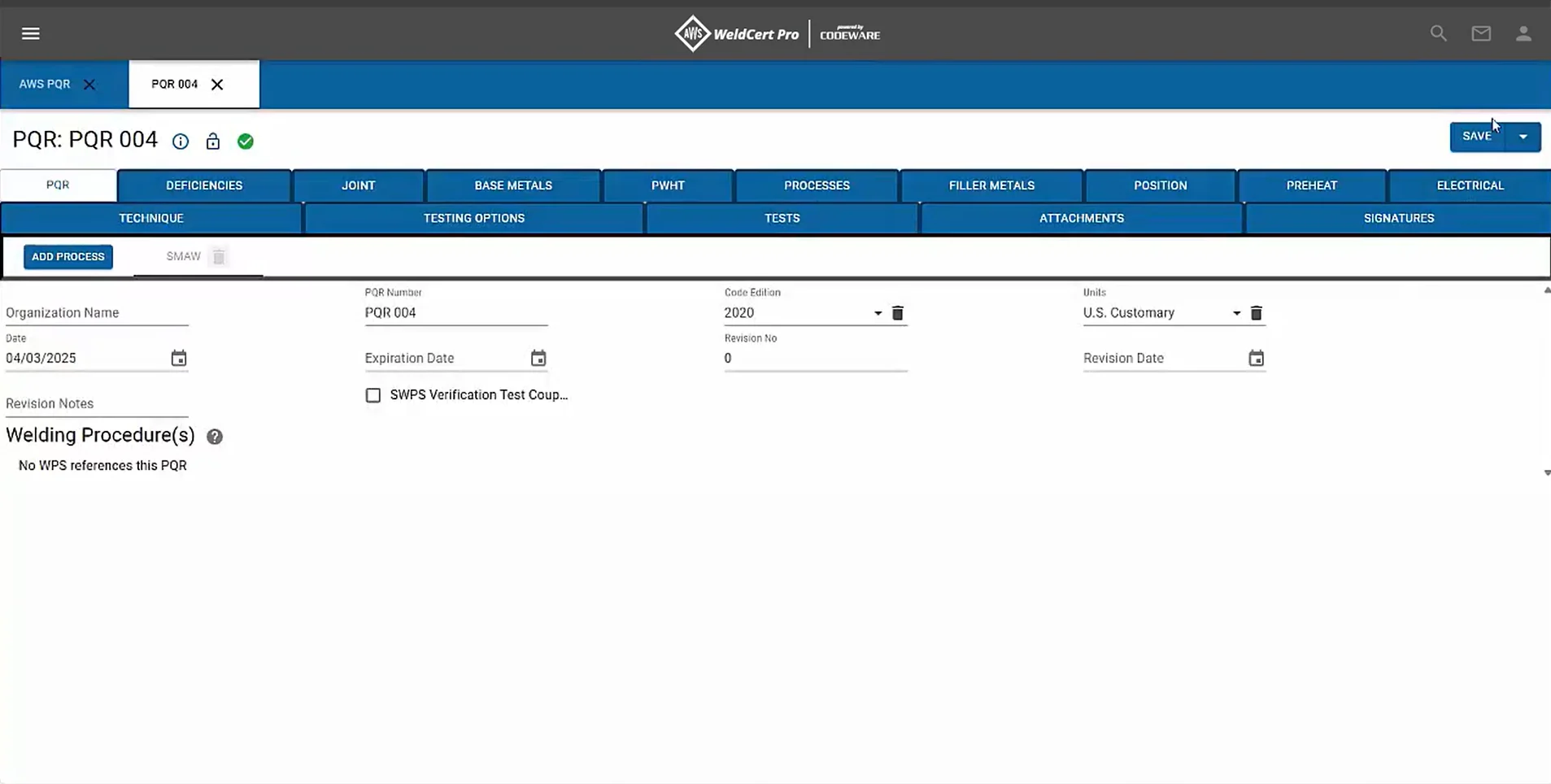This screenshot has width=1551, height=784.
Task: Click the Save button
Action: [1476, 137]
